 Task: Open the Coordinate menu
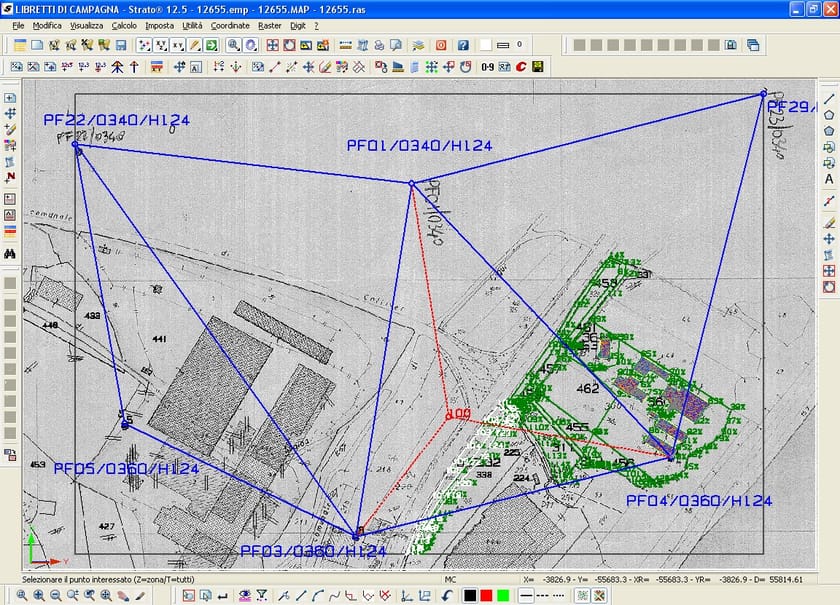[x=230, y=26]
